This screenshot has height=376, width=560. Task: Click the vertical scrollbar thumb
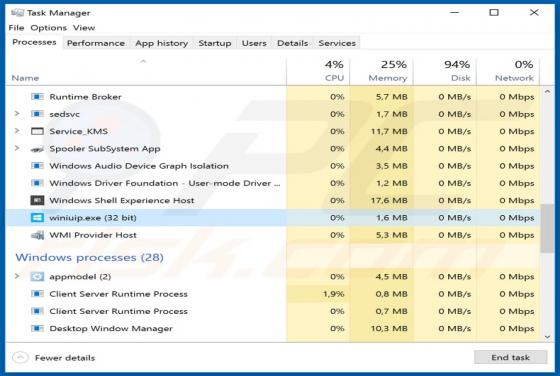pyautogui.click(x=547, y=229)
